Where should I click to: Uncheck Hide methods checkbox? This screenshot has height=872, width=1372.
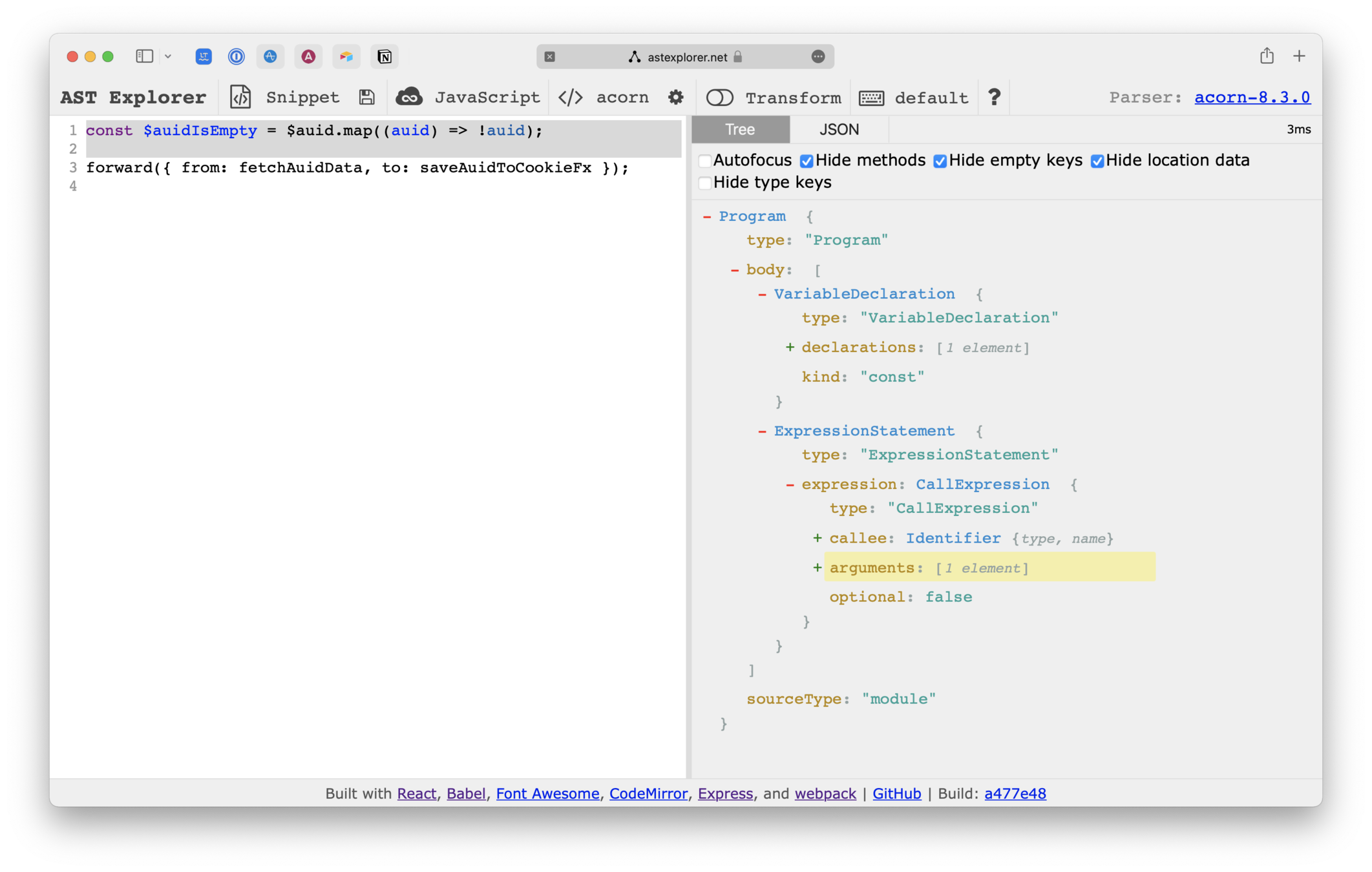807,161
